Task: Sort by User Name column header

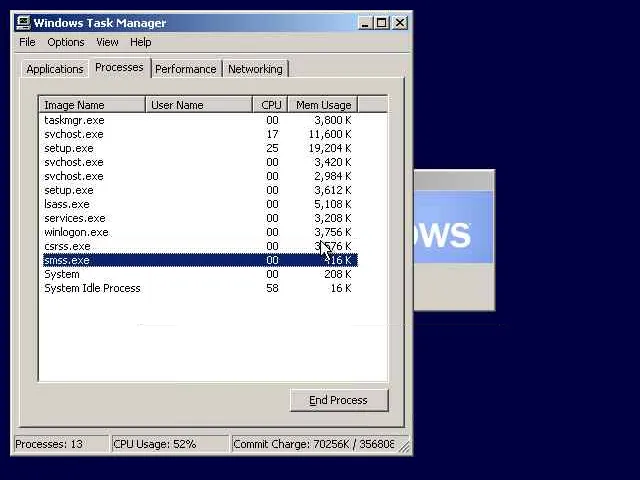Action: pyautogui.click(x=199, y=105)
